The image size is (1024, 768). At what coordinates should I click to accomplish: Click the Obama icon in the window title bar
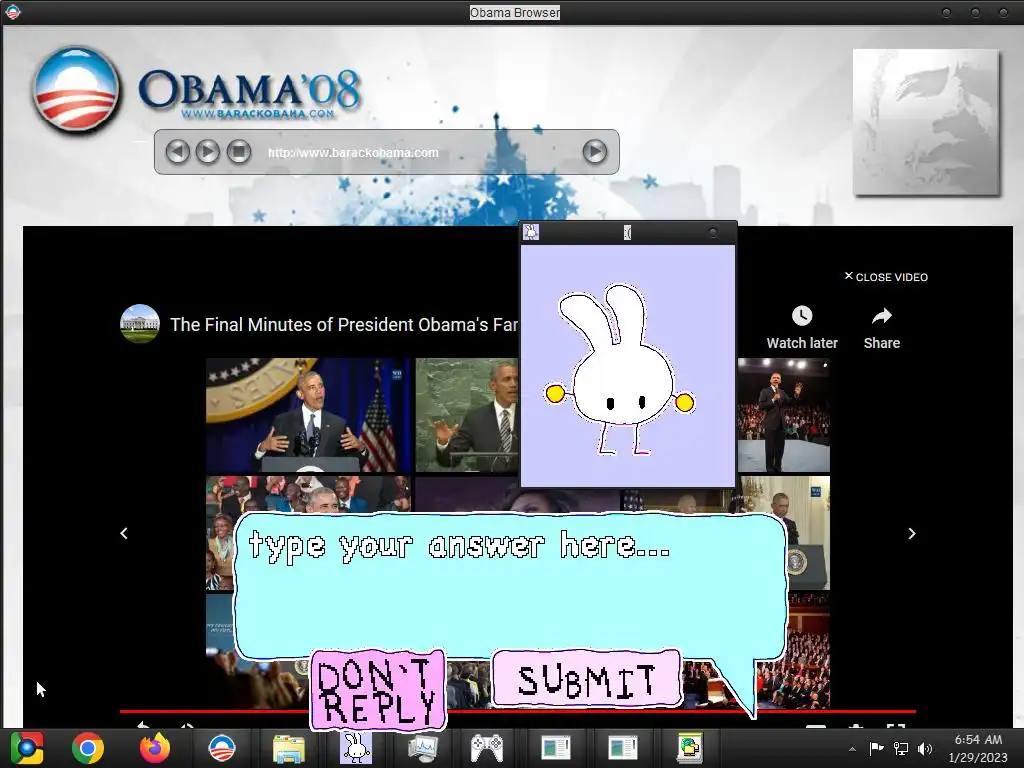pyautogui.click(x=12, y=12)
